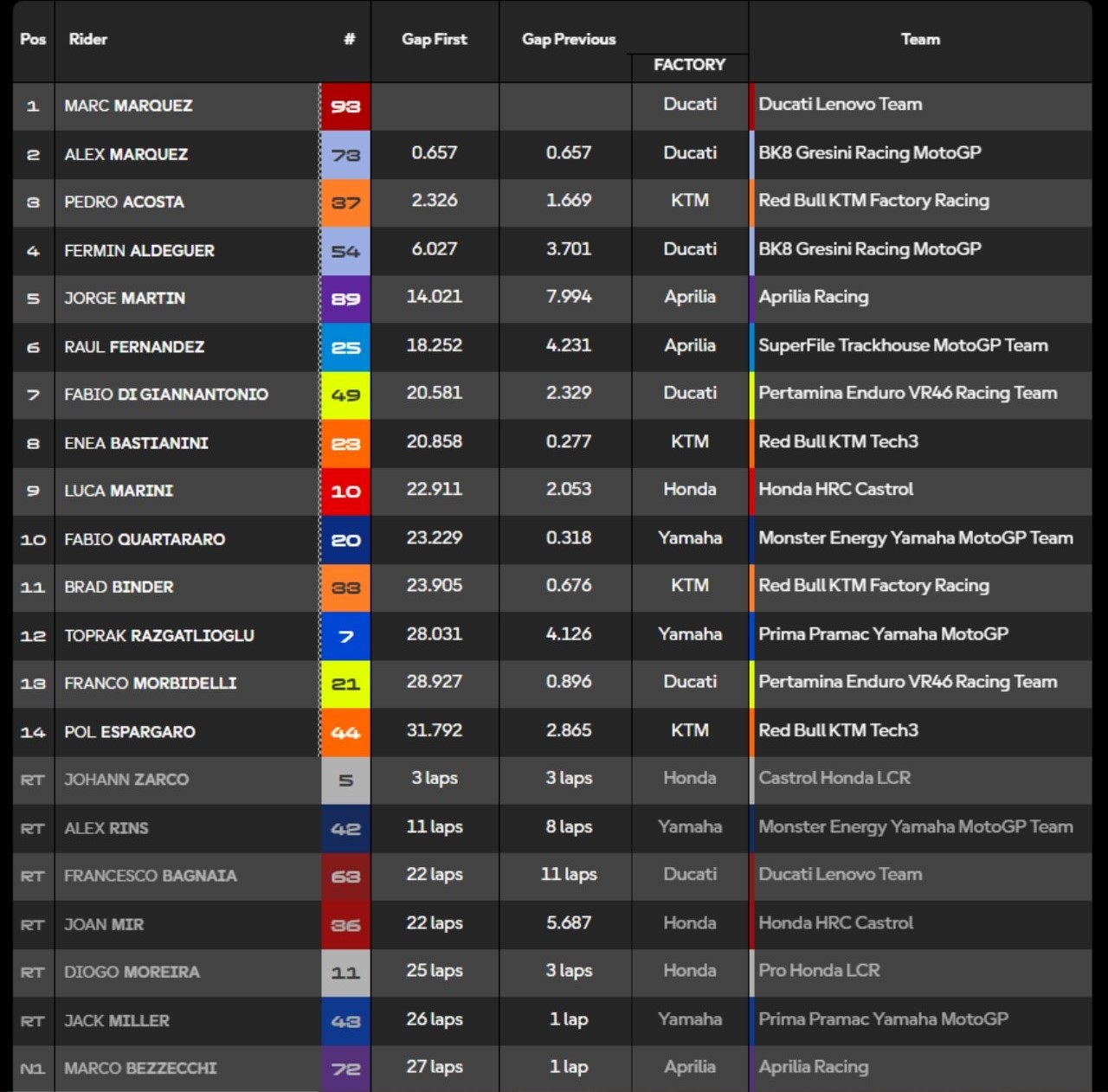Click Yamaha factory cell in Rins row
This screenshot has height=1092, width=1108.
click(x=690, y=827)
